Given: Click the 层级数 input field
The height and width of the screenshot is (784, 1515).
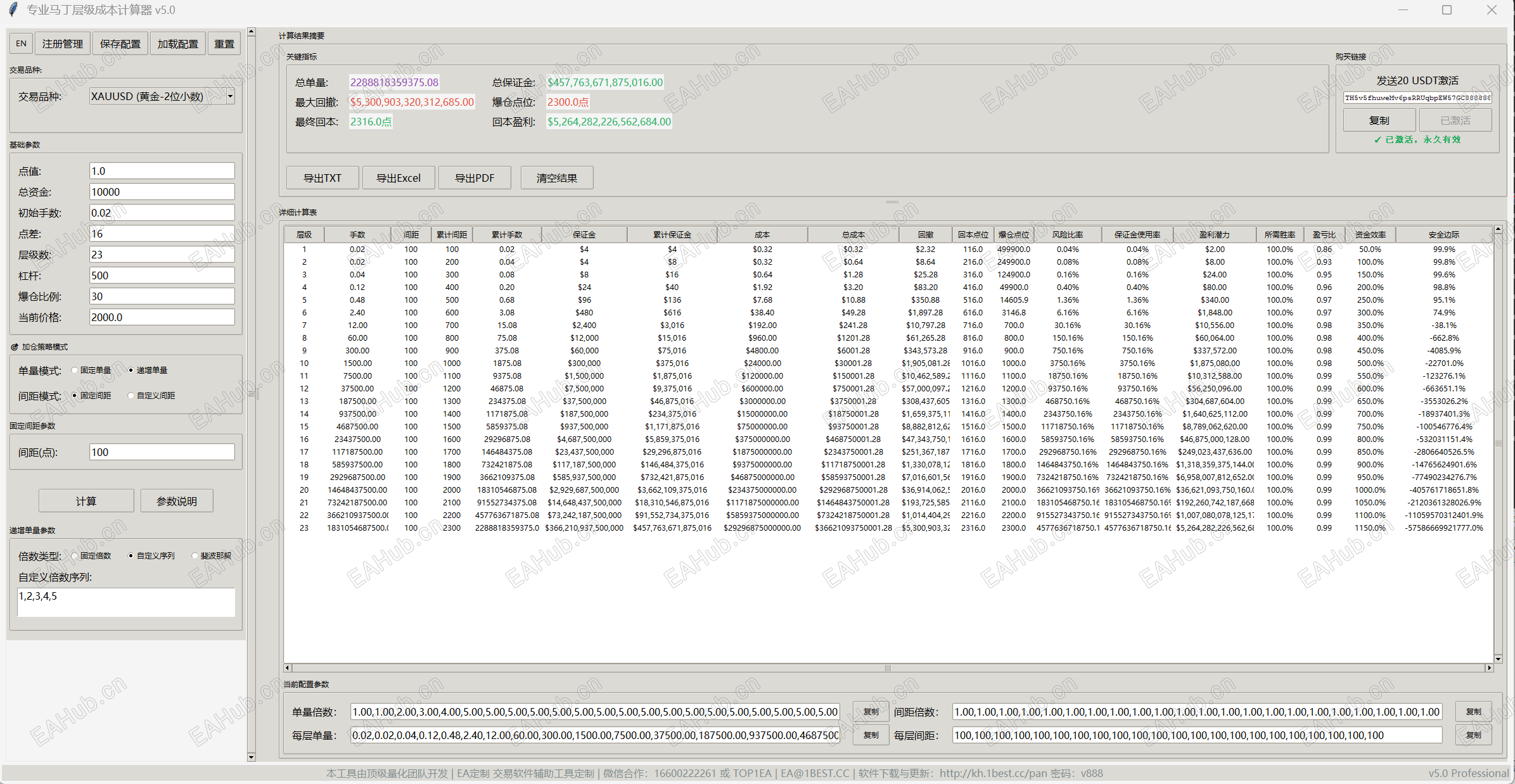Looking at the screenshot, I should pyautogui.click(x=162, y=255).
